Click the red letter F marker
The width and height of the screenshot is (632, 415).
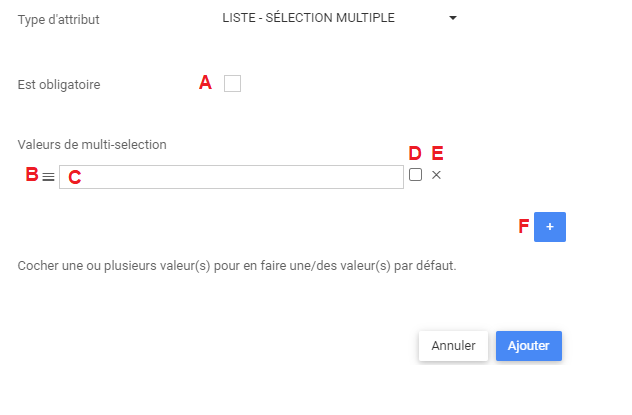tap(523, 227)
